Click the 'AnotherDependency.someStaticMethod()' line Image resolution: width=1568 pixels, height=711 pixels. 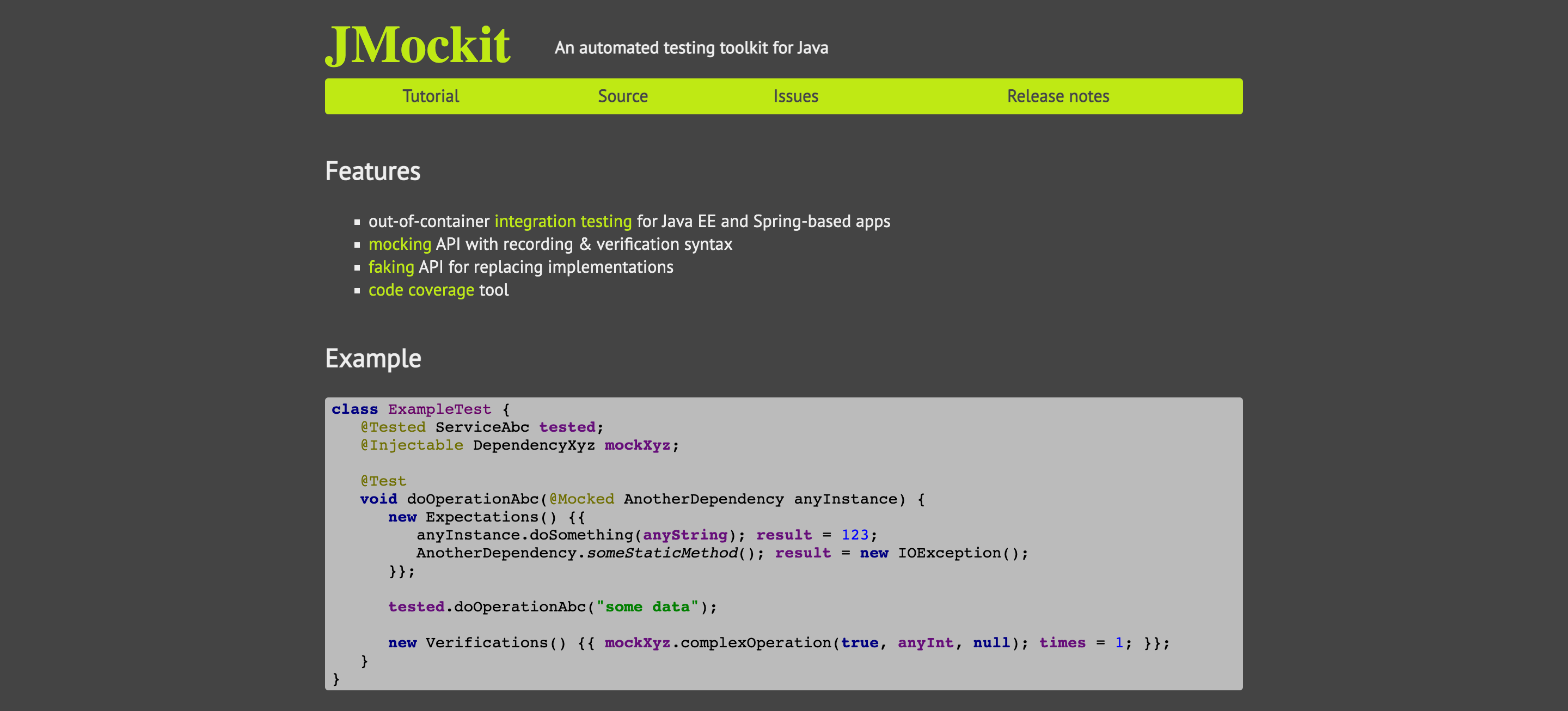tap(722, 553)
